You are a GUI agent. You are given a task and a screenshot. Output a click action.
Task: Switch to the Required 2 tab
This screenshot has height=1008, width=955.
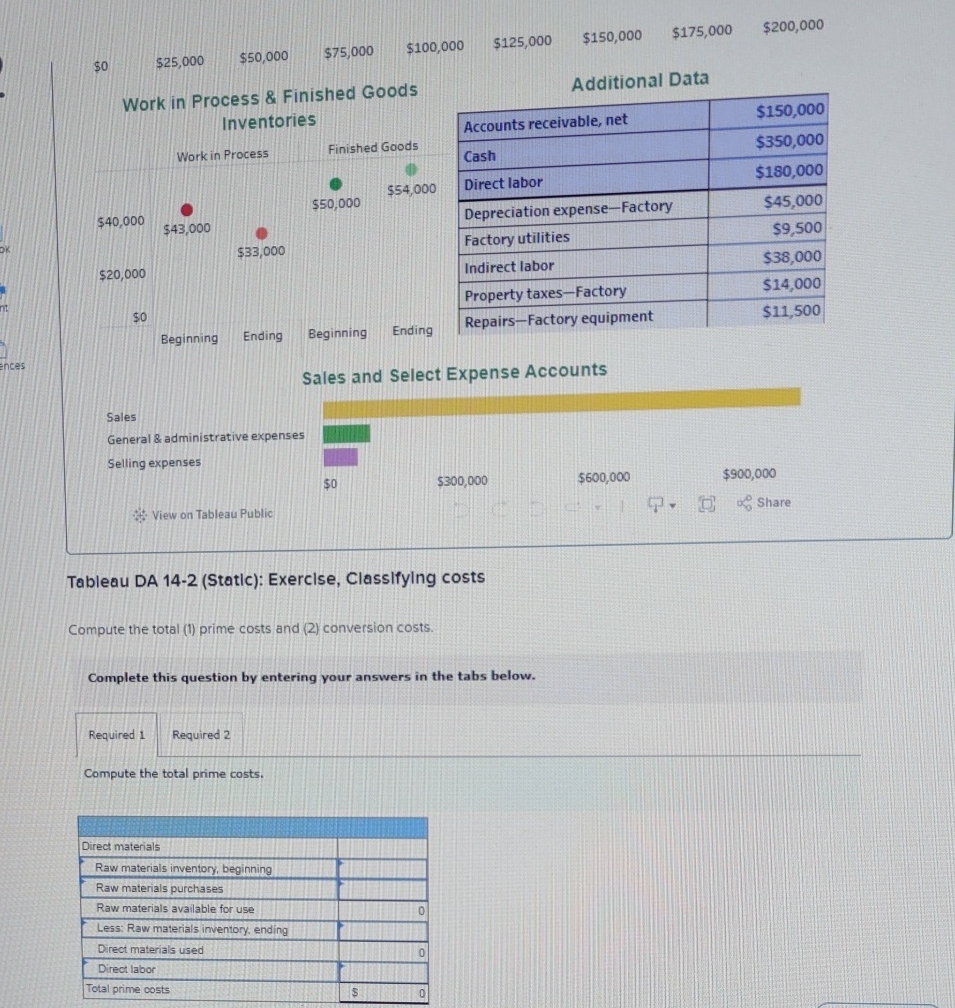tap(201, 734)
